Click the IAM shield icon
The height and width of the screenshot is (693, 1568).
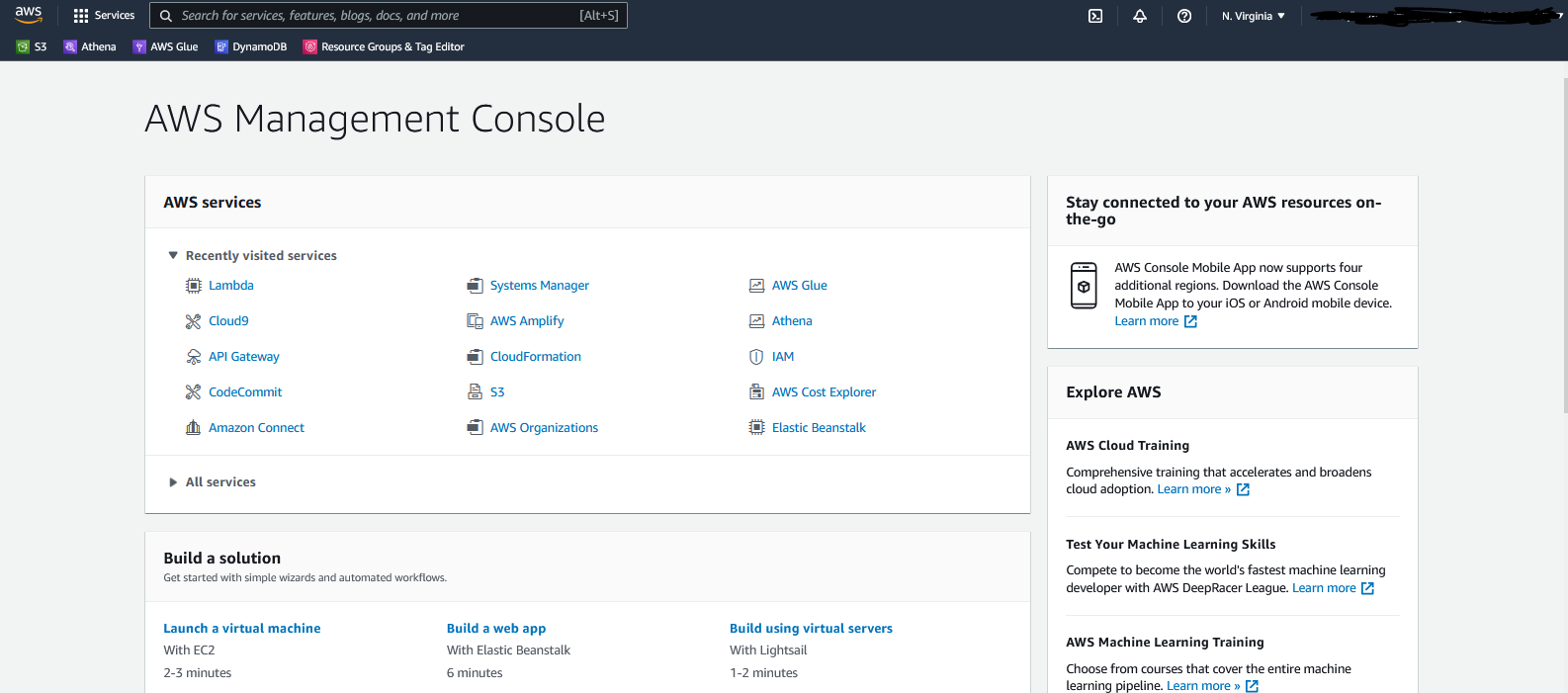click(757, 357)
